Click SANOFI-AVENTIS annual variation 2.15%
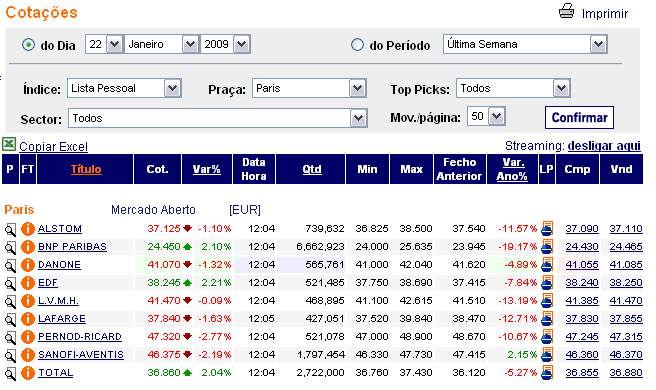Viewport: 656px width, 390px height. click(522, 355)
